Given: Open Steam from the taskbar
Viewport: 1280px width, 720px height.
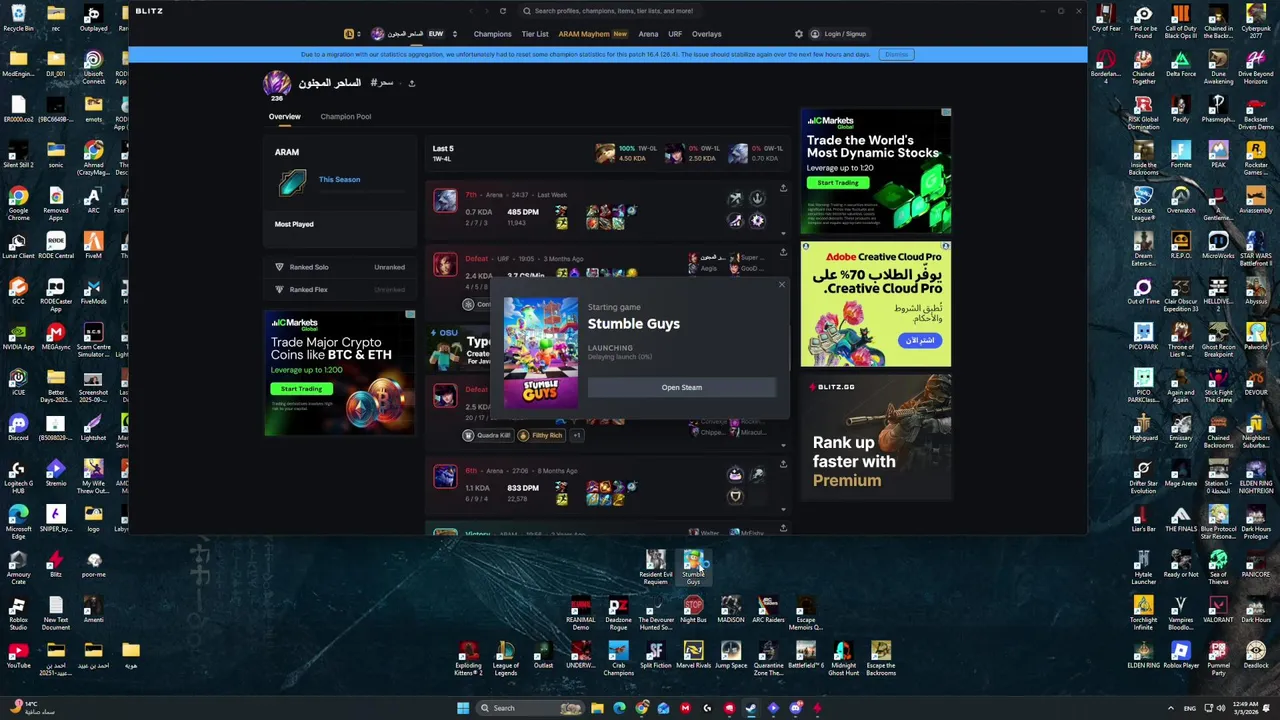Looking at the screenshot, I should tap(751, 708).
